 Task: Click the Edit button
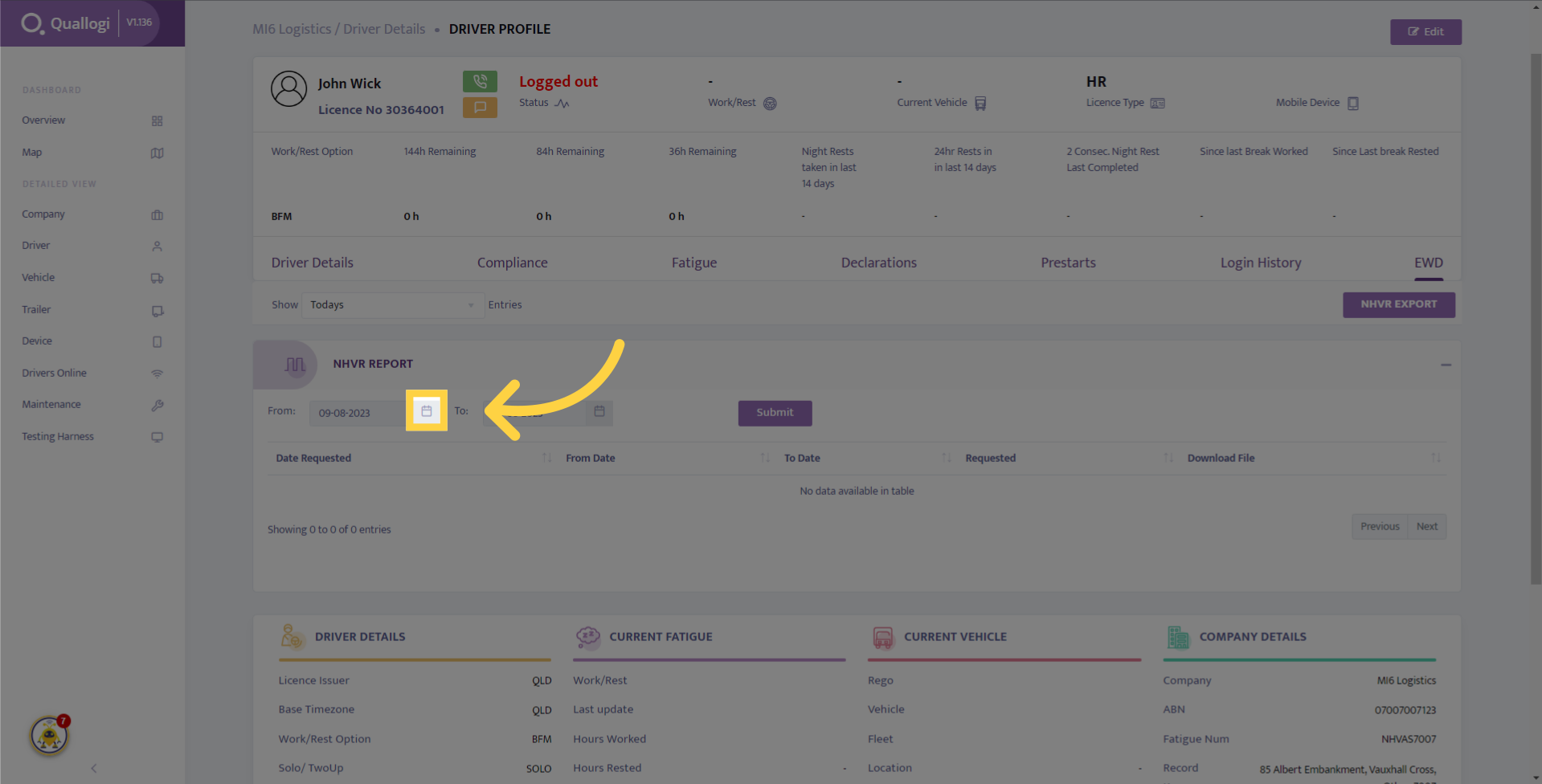(x=1426, y=32)
